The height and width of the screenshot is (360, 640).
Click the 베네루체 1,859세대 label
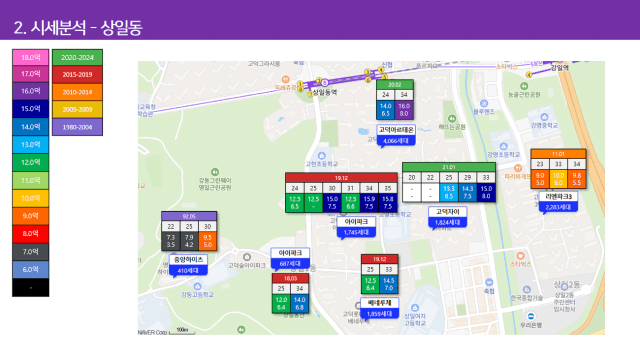379,308
